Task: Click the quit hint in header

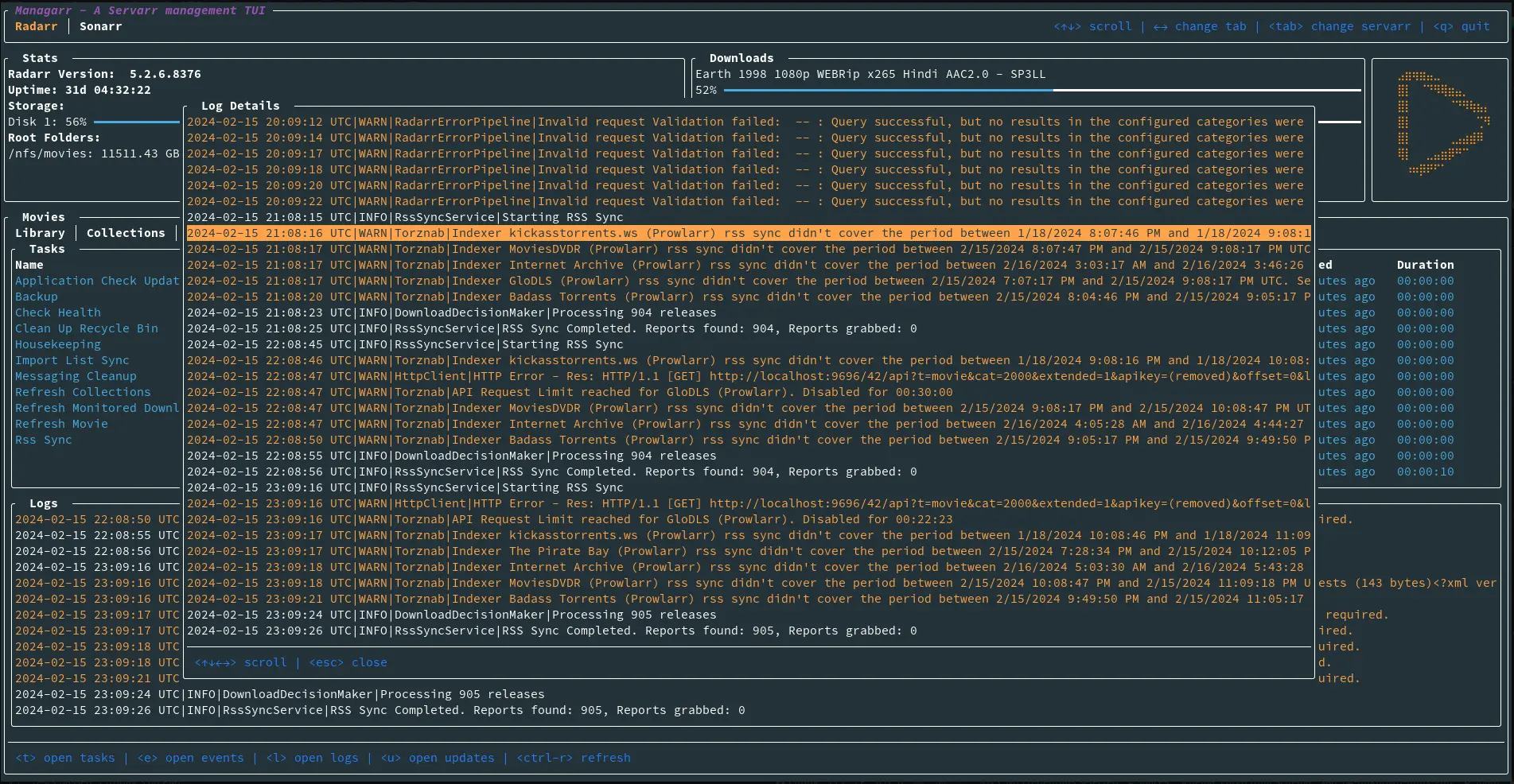Action: pyautogui.click(x=1461, y=26)
